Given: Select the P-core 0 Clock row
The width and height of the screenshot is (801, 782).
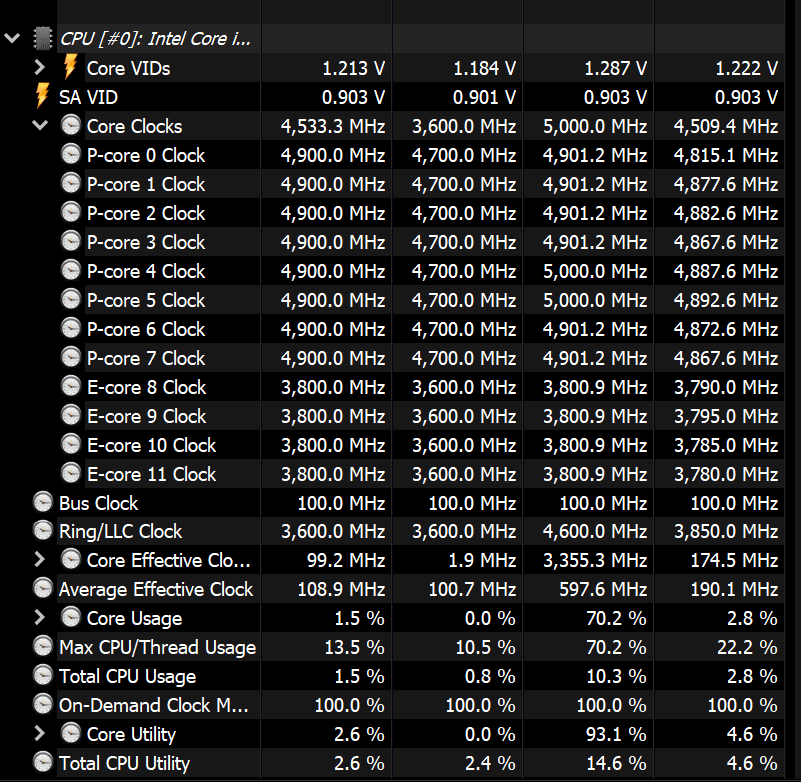Looking at the screenshot, I should tap(146, 155).
